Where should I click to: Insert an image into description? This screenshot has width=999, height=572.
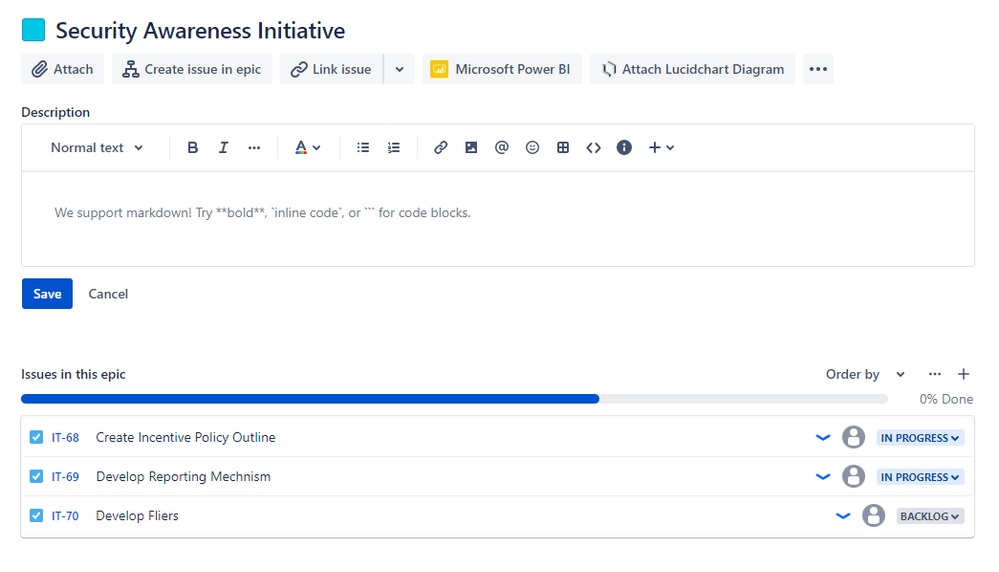point(471,148)
